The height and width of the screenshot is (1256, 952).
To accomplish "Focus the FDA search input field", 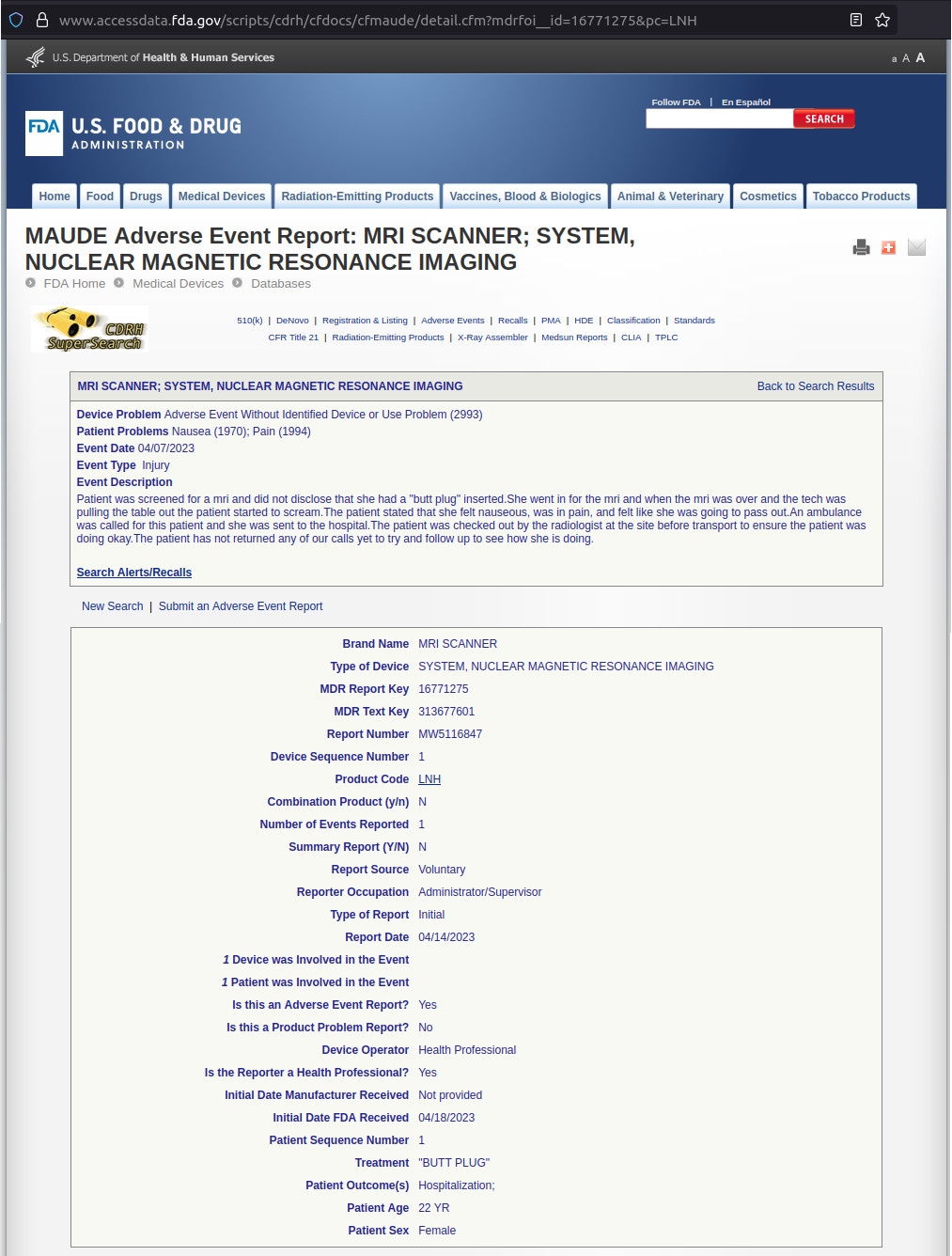I will [x=720, y=118].
